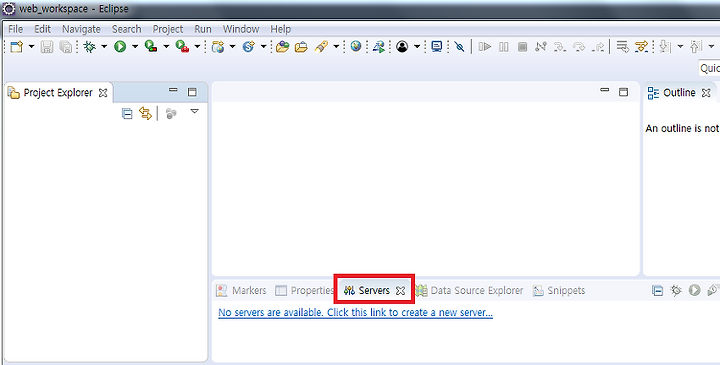This screenshot has width=720, height=365.
Task: Click the Step Return icon
Action: [x=598, y=46]
